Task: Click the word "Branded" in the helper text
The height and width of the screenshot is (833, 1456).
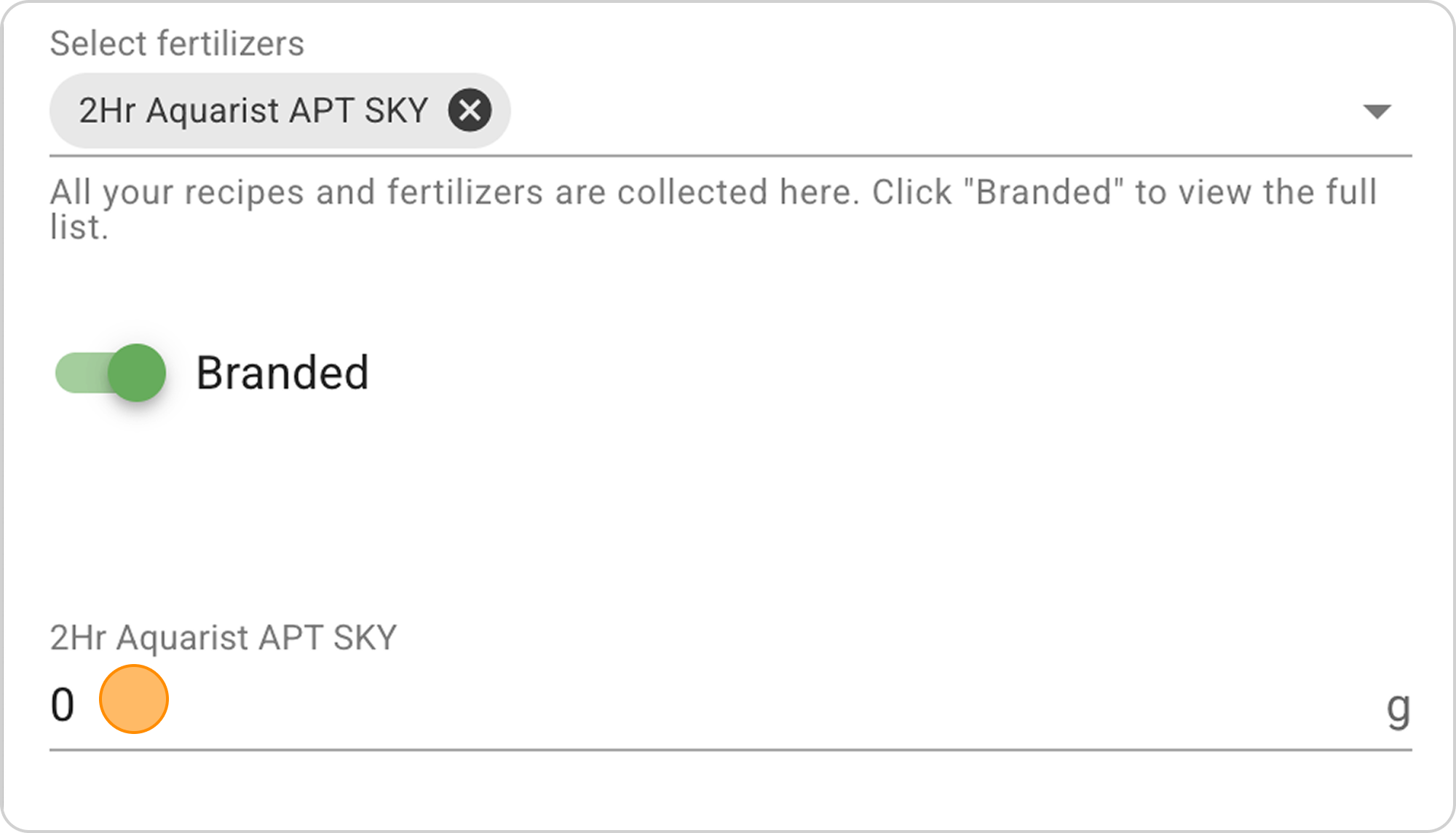Action: coord(1044,192)
